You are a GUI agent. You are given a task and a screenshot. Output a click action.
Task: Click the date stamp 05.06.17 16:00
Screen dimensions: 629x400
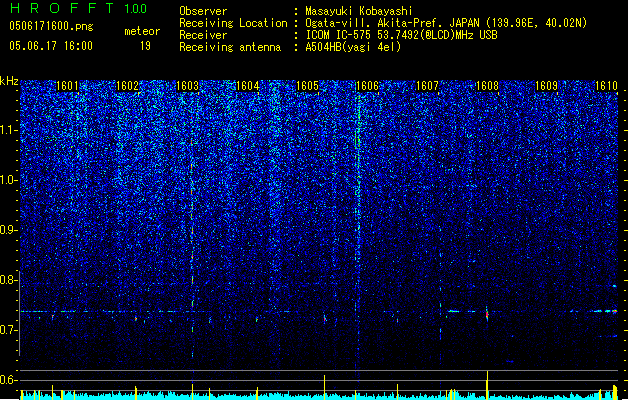(51, 46)
